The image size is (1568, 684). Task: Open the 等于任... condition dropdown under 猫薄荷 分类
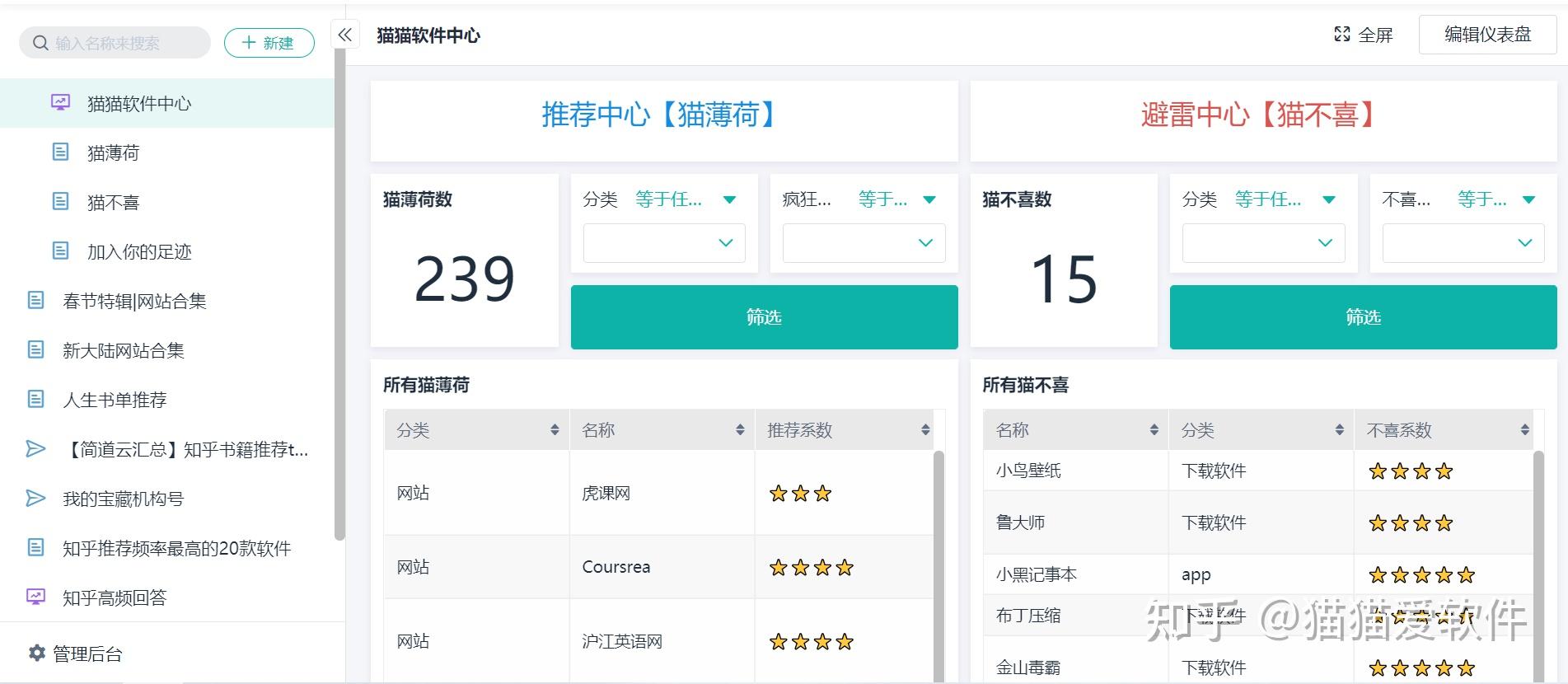coord(685,199)
